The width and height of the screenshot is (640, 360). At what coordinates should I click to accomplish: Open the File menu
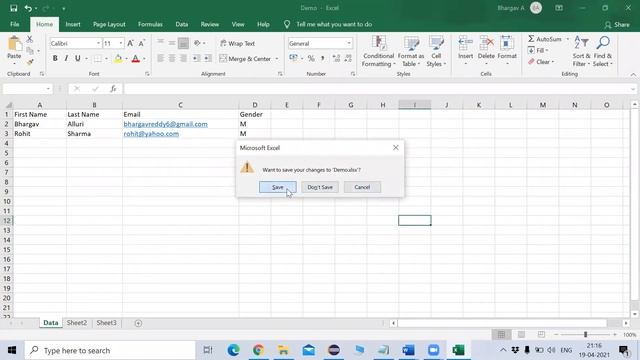coord(15,24)
